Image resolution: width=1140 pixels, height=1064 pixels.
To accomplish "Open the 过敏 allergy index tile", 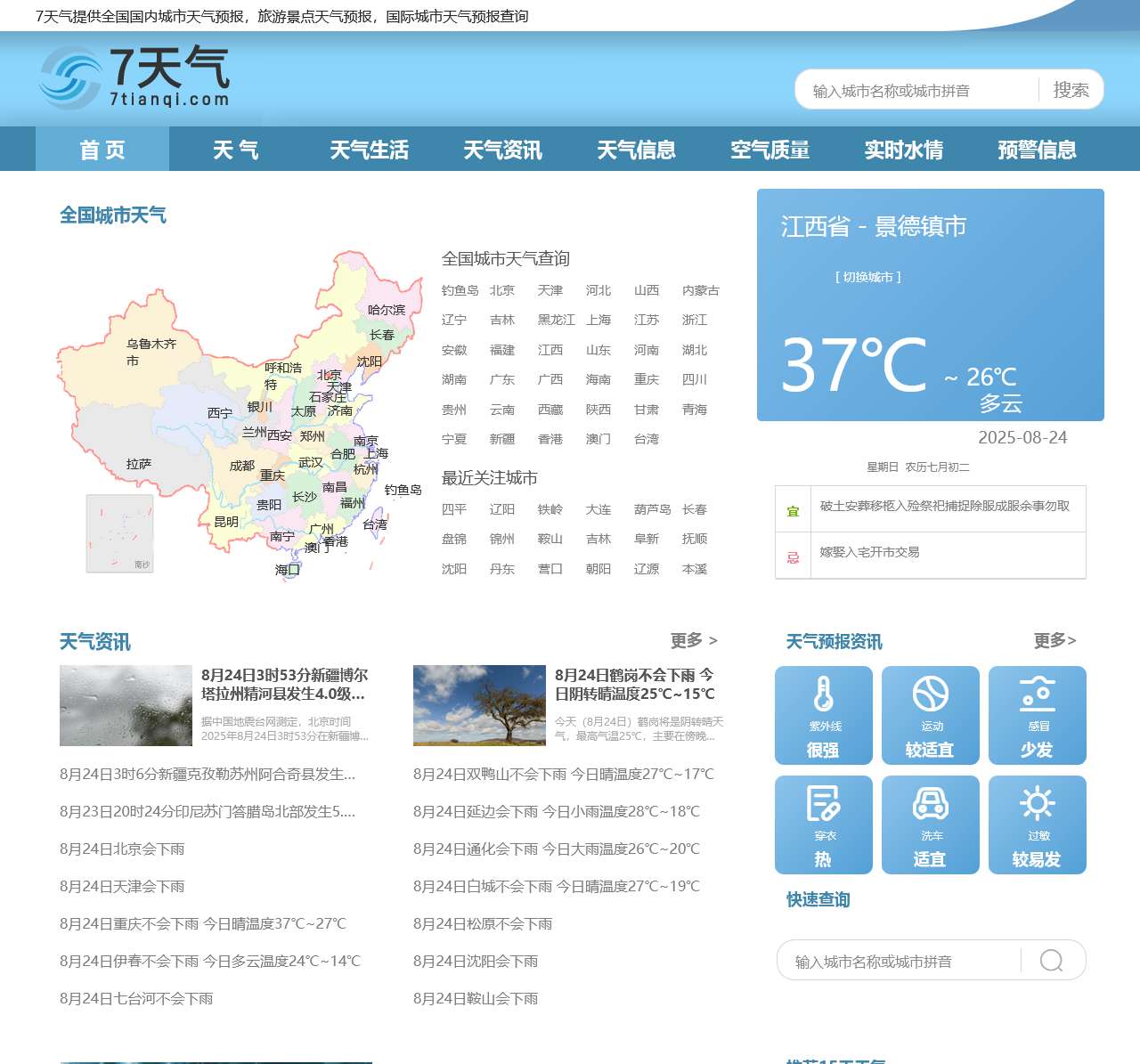I will click(x=1038, y=824).
